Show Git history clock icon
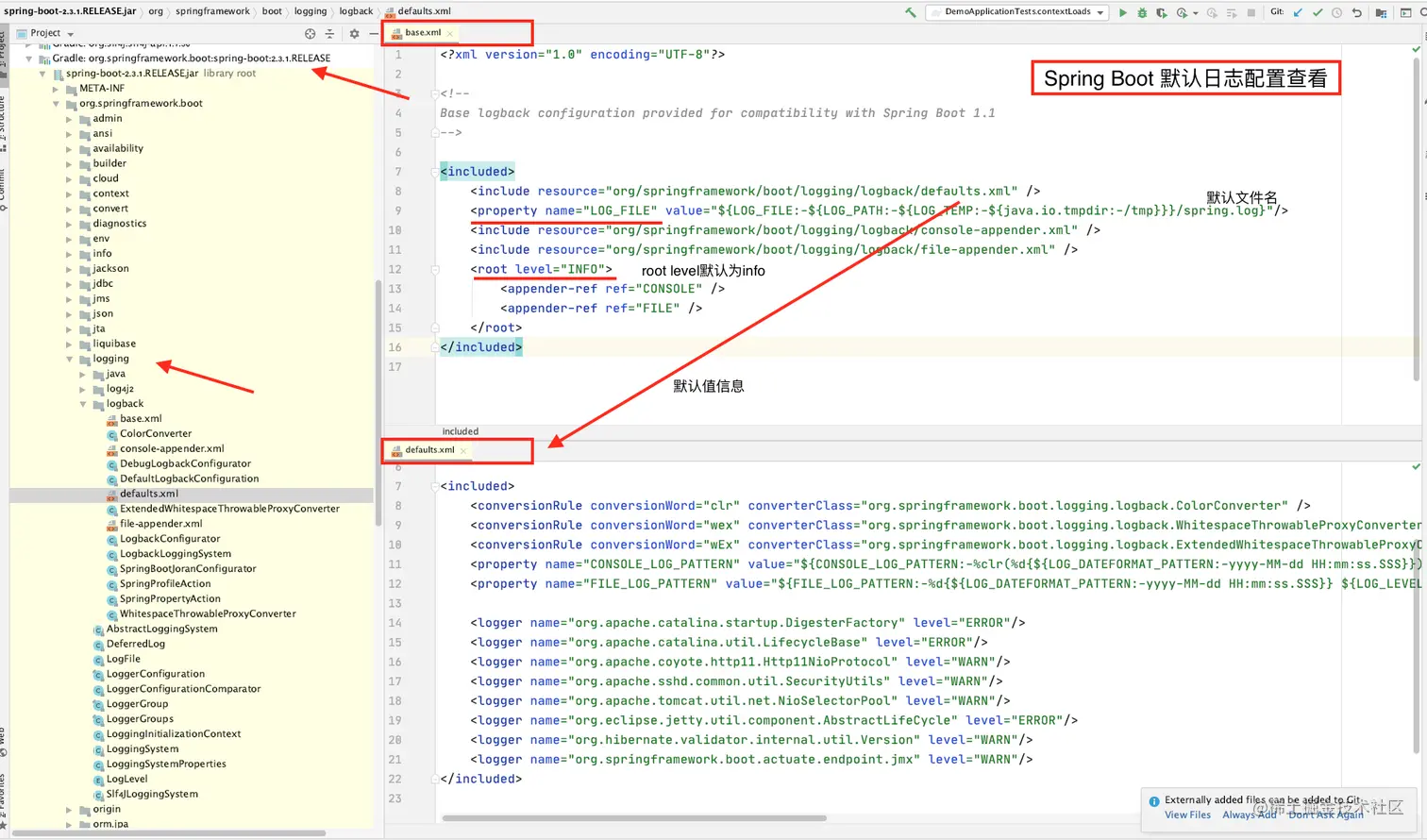The width and height of the screenshot is (1427, 840). [x=1336, y=12]
